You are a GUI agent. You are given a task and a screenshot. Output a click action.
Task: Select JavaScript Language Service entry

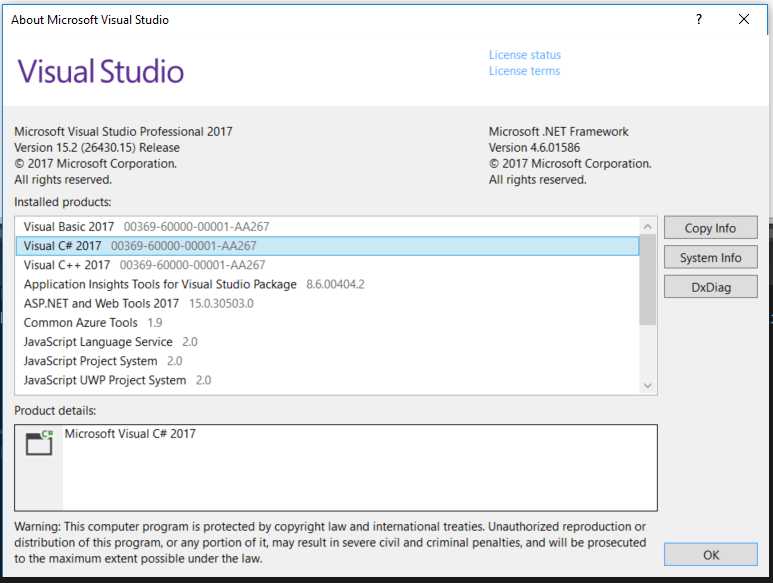pos(327,342)
